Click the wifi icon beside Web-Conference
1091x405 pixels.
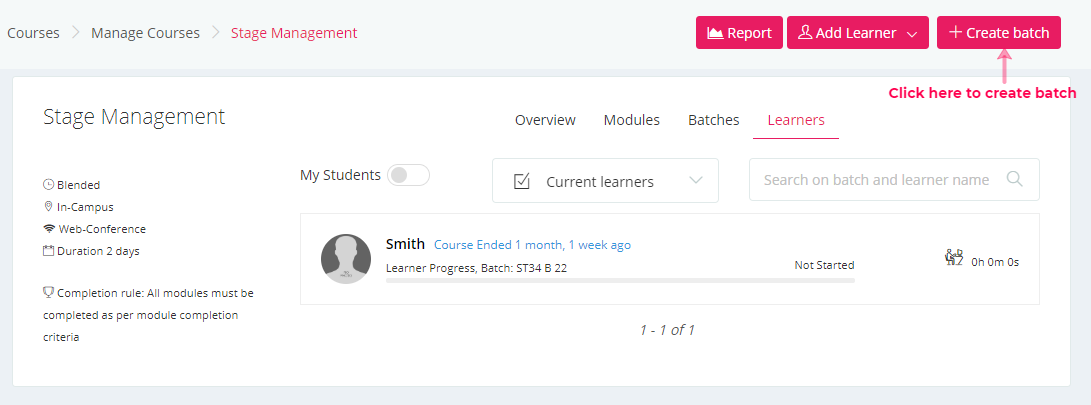(49, 229)
